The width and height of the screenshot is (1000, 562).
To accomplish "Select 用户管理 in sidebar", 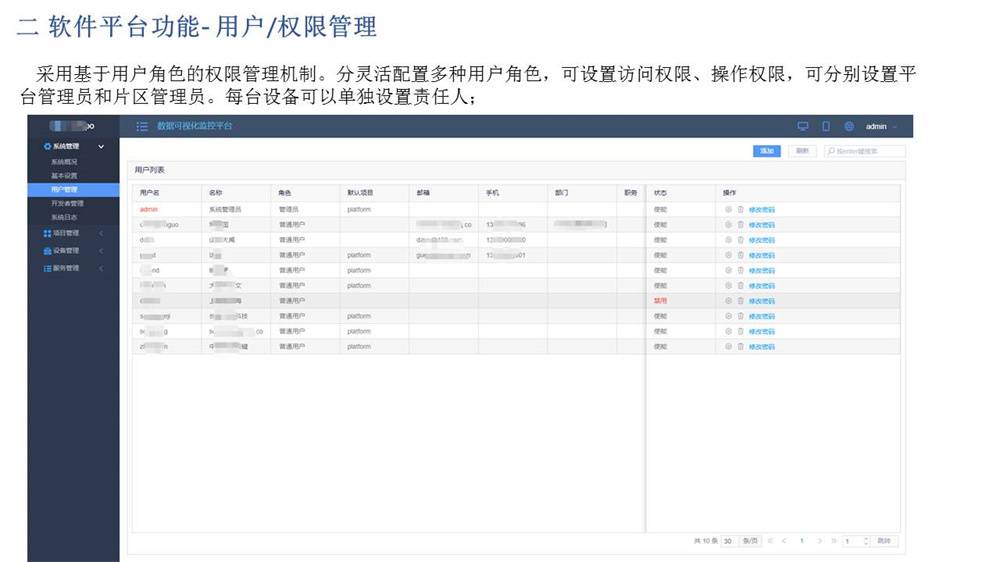I will (x=73, y=189).
